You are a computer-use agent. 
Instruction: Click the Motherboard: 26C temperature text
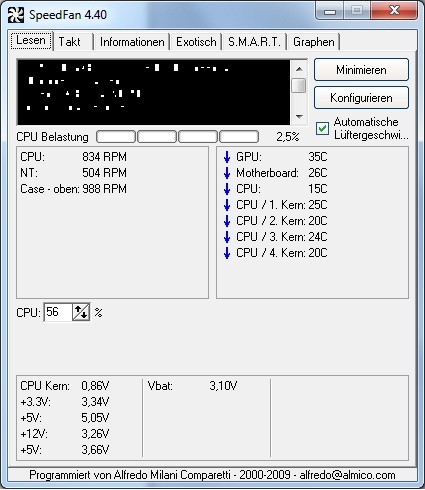point(282,173)
